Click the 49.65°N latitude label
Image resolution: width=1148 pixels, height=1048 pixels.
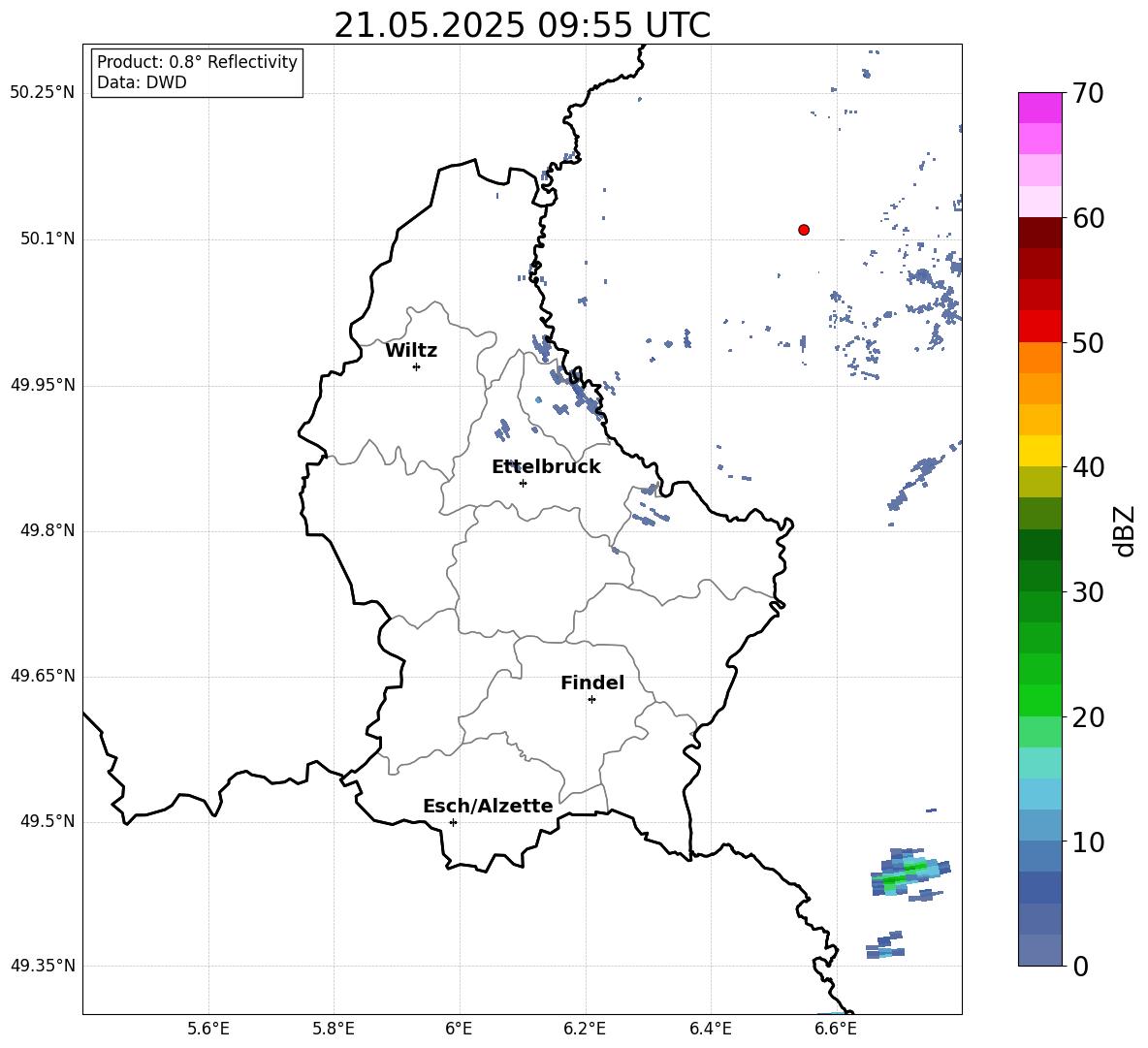(43, 676)
